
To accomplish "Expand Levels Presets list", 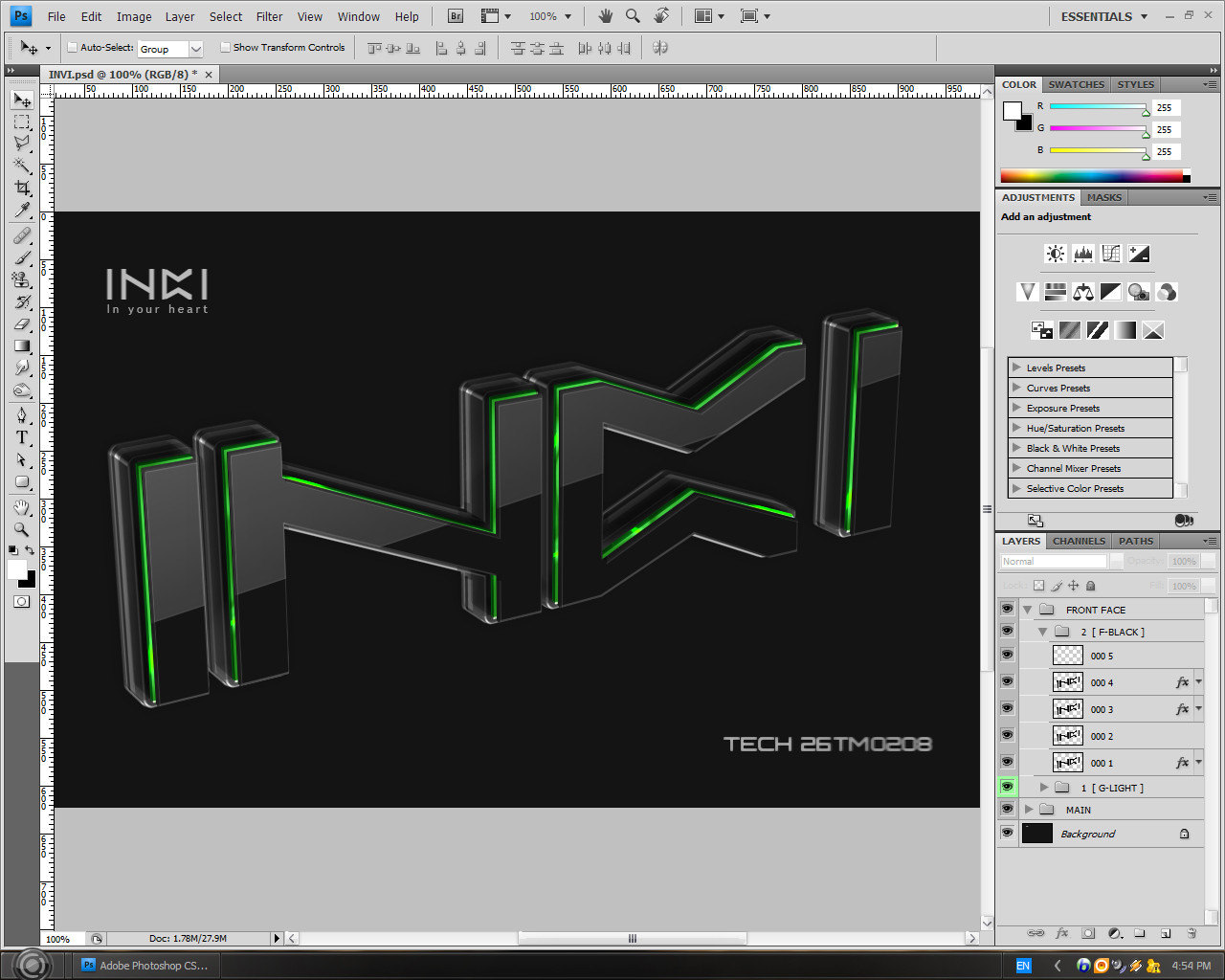I will pos(1016,367).
